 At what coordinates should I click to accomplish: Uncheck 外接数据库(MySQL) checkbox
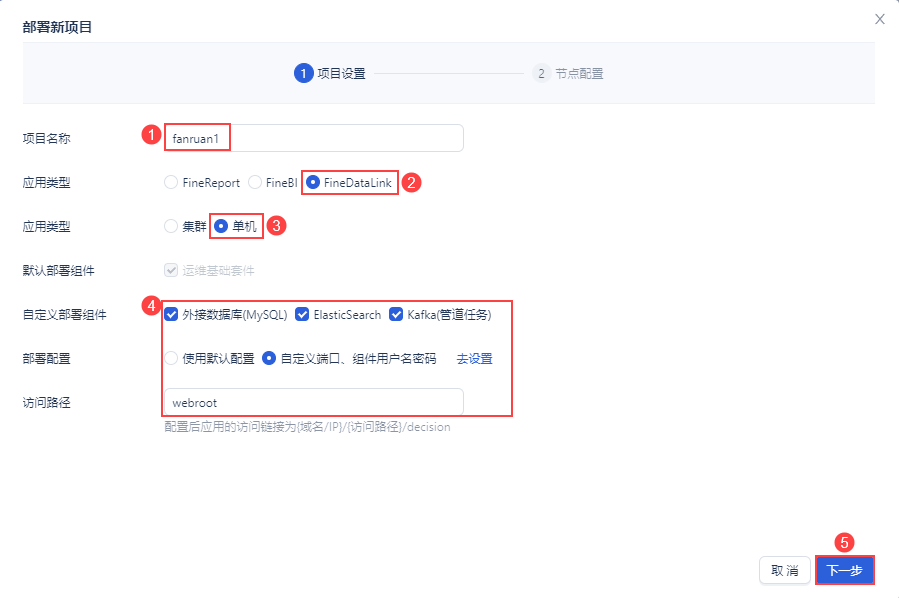point(171,314)
